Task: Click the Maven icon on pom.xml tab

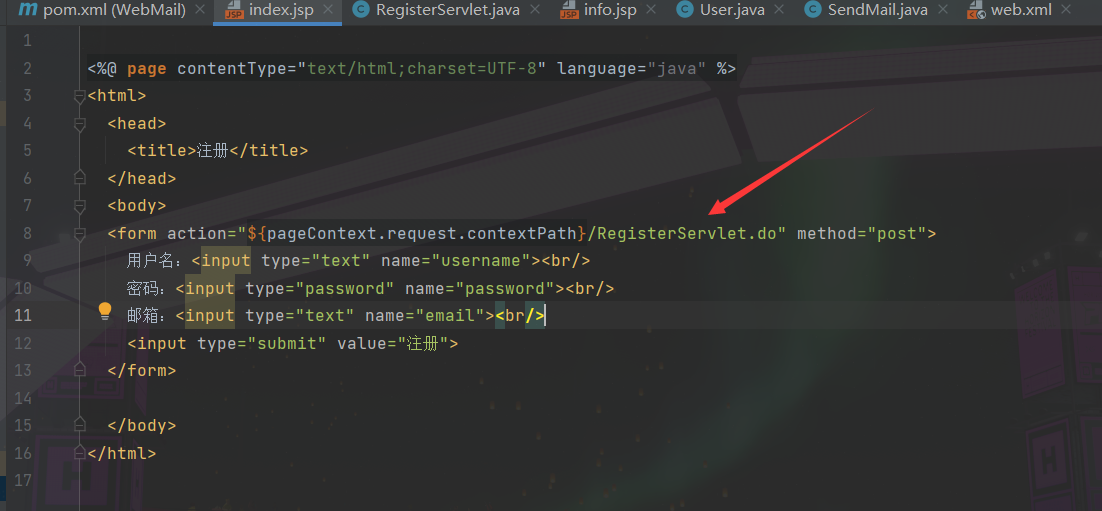Action: point(27,10)
